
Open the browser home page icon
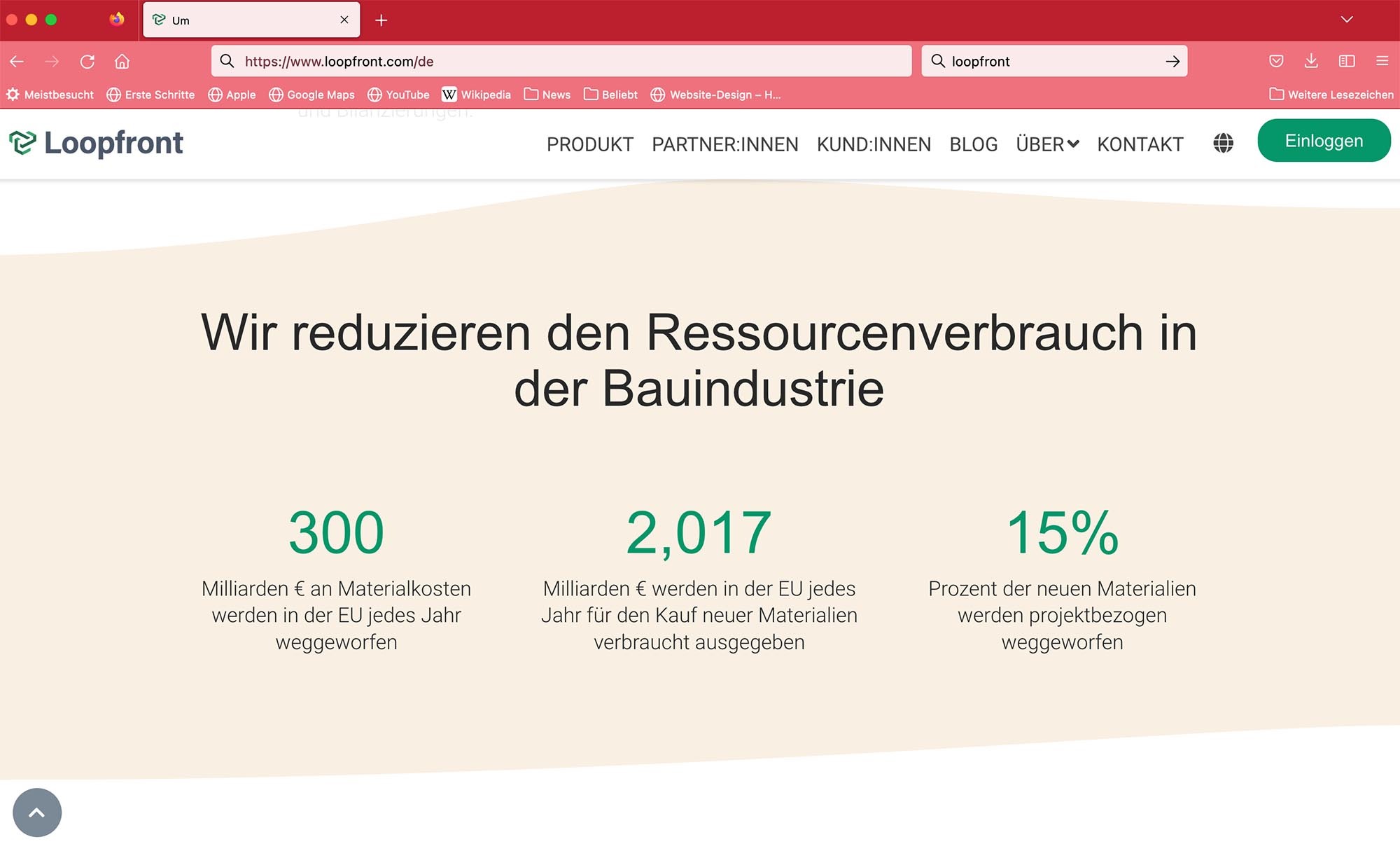pyautogui.click(x=122, y=62)
